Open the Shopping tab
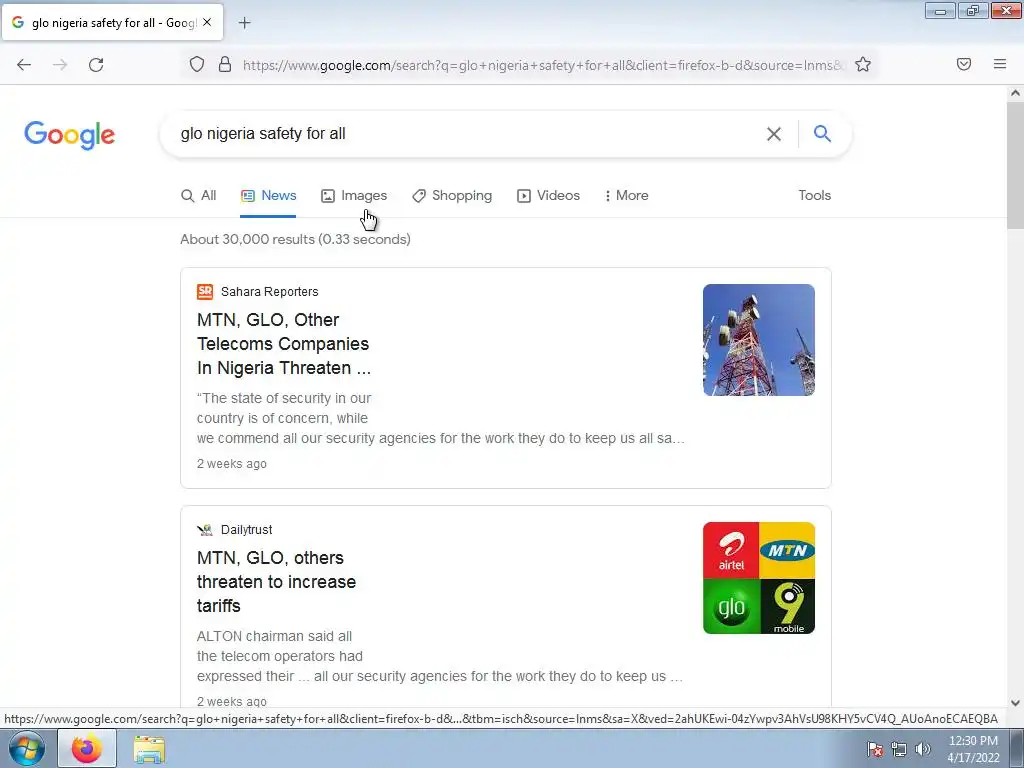 (x=452, y=195)
